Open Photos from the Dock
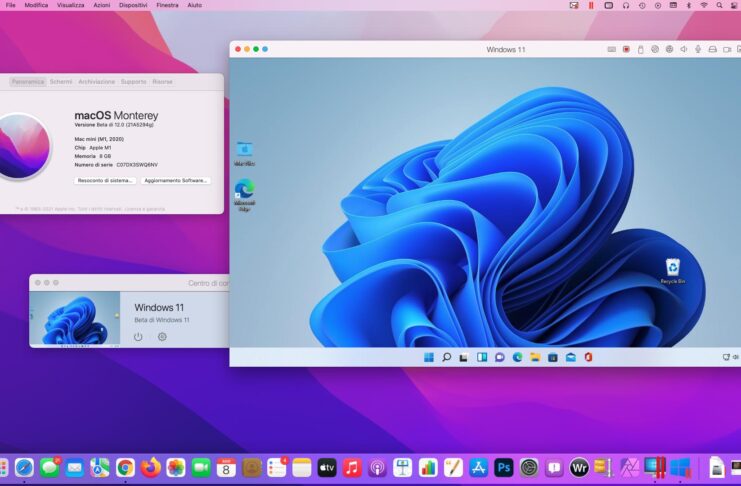 tap(176, 468)
